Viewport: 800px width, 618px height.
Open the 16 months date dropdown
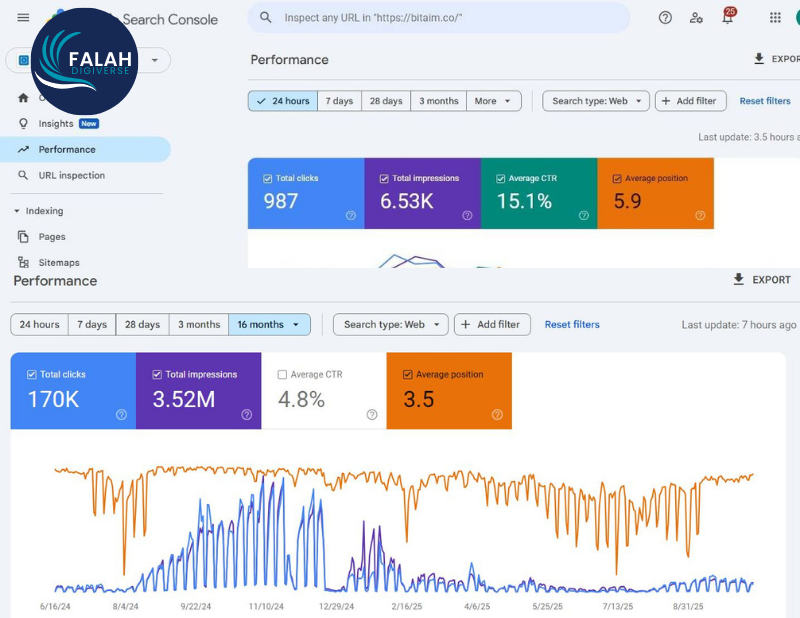coord(269,325)
